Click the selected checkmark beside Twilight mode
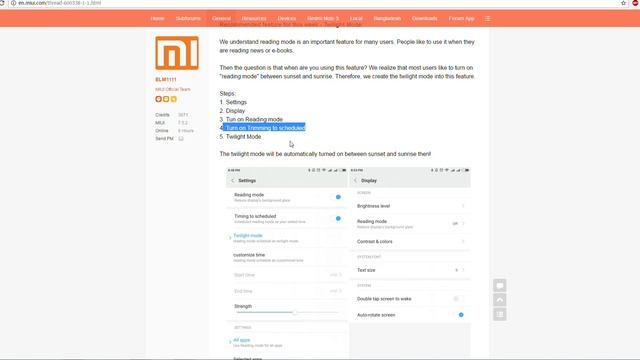The image size is (640, 360). pyautogui.click(x=230, y=237)
